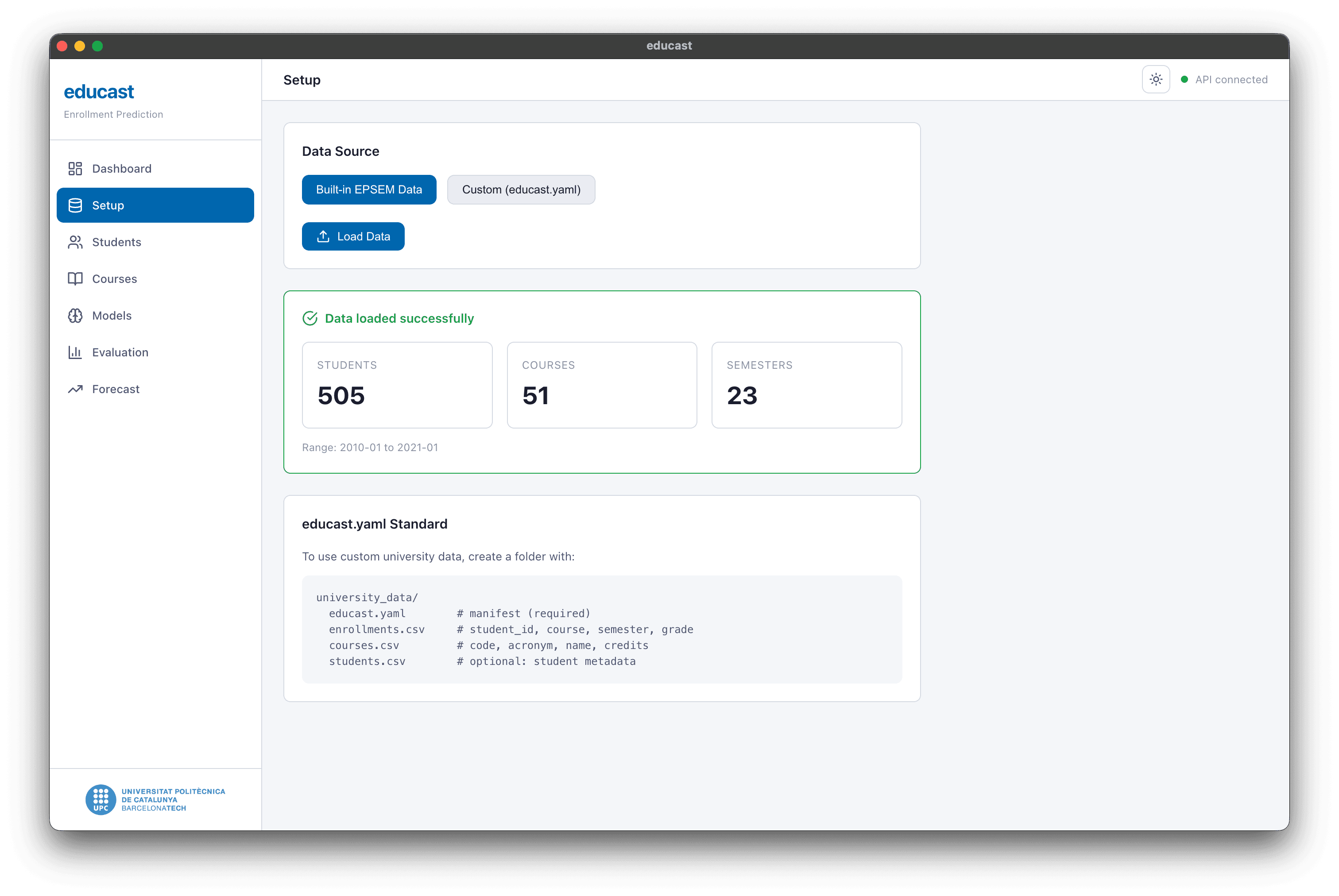Image resolution: width=1339 pixels, height=896 pixels.
Task: Click the 'educast.yaml' manifest code line
Action: tap(460, 613)
